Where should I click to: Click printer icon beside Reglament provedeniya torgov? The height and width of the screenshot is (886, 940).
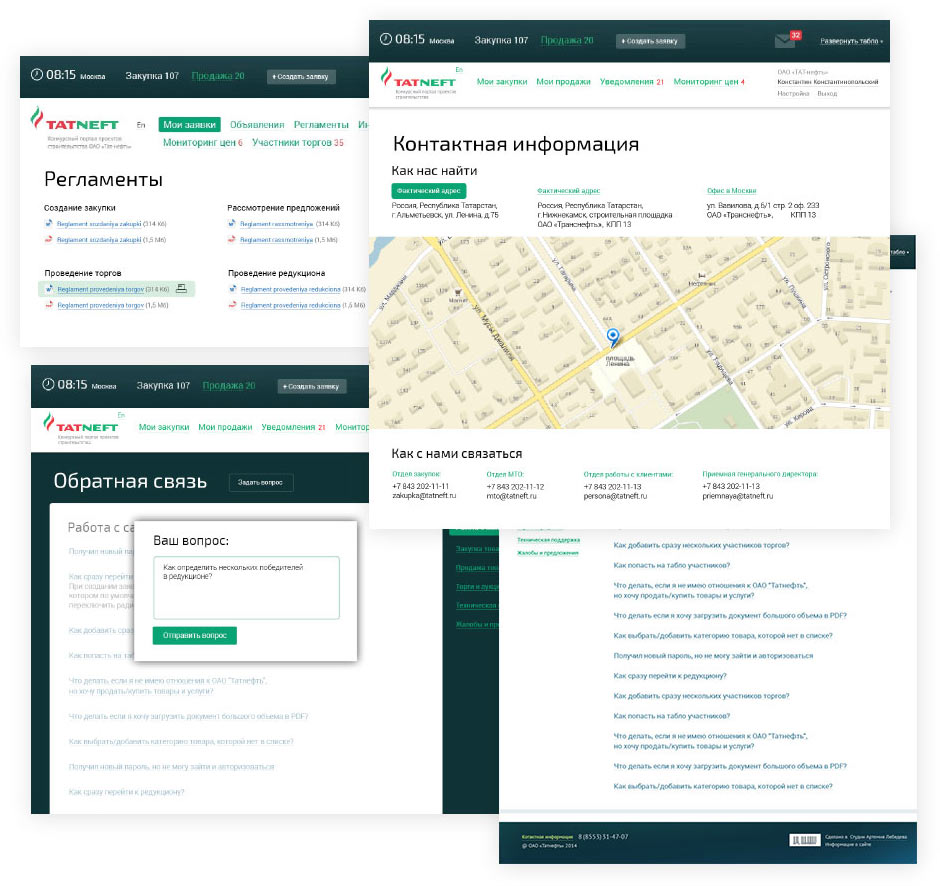(182, 288)
